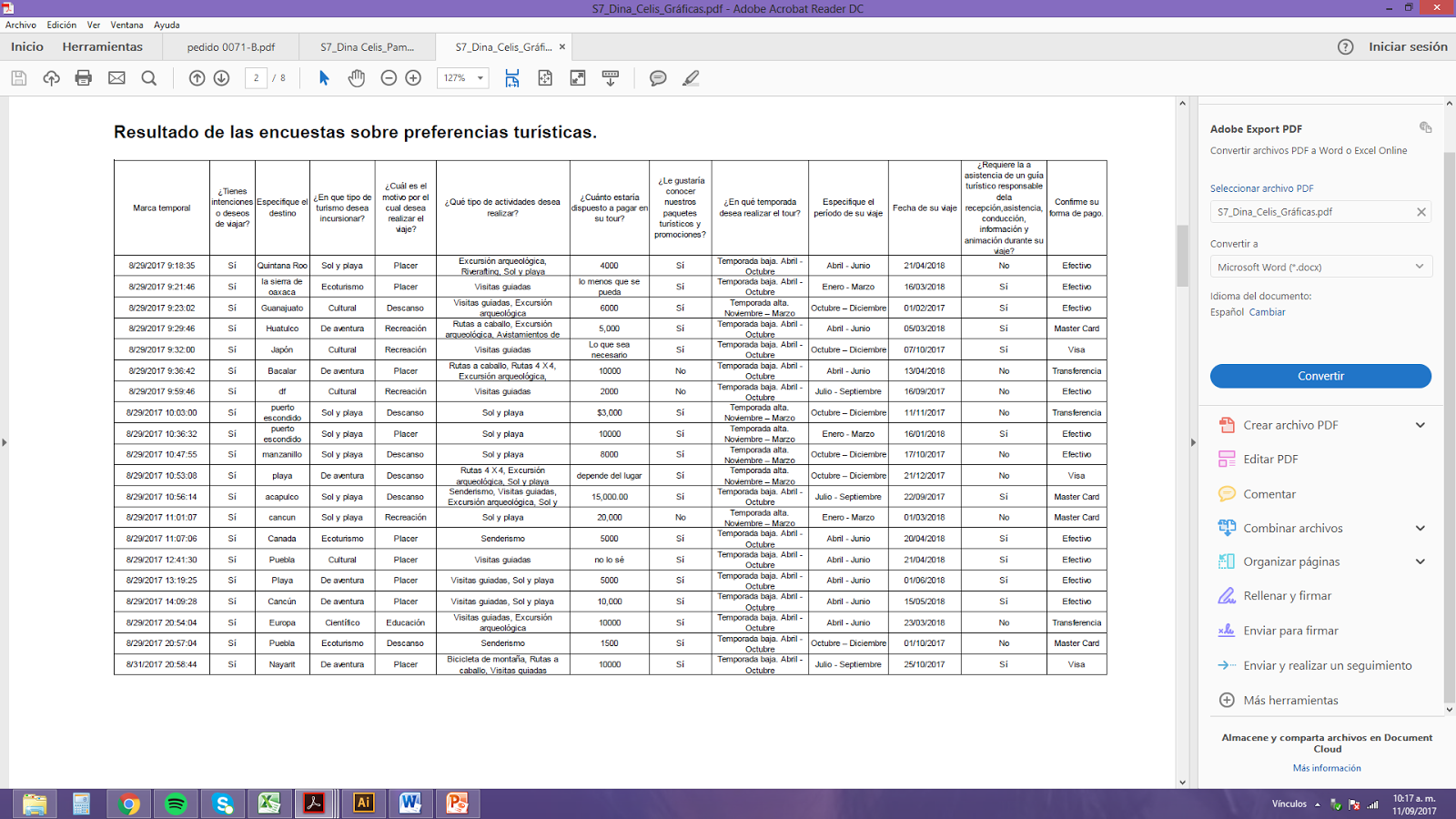Go to next page arrow
1456x819 pixels.
[221, 78]
